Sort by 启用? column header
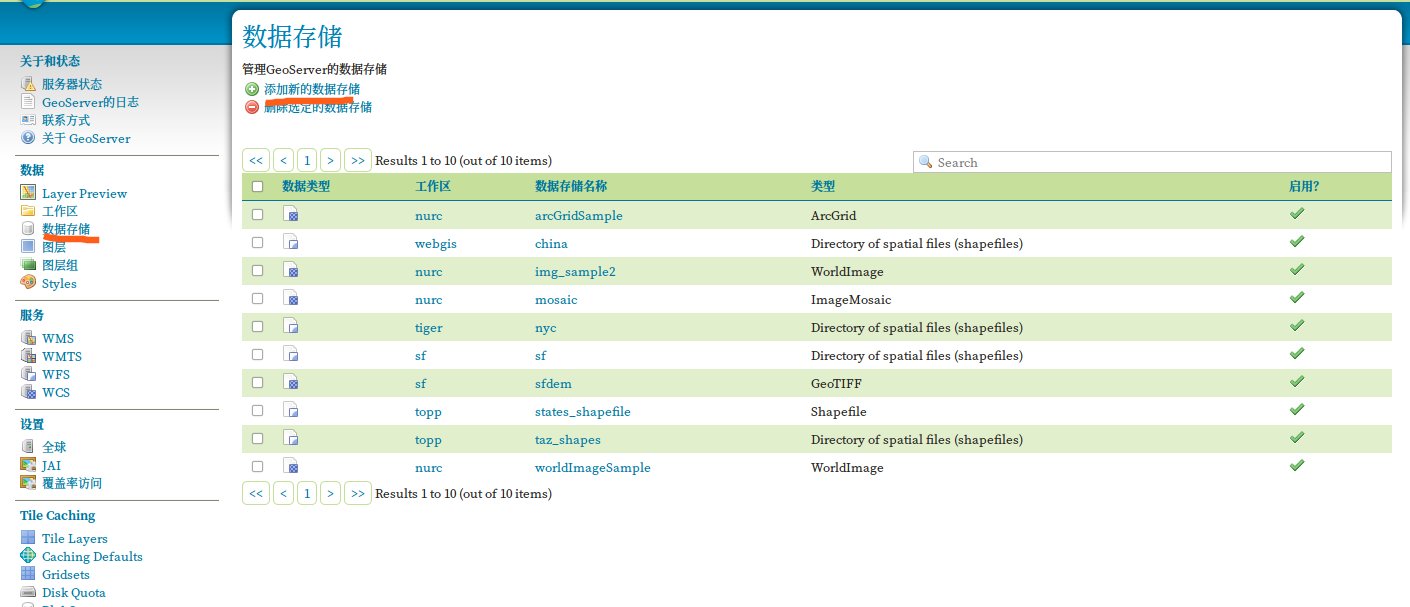1410x607 pixels. coord(1304,186)
